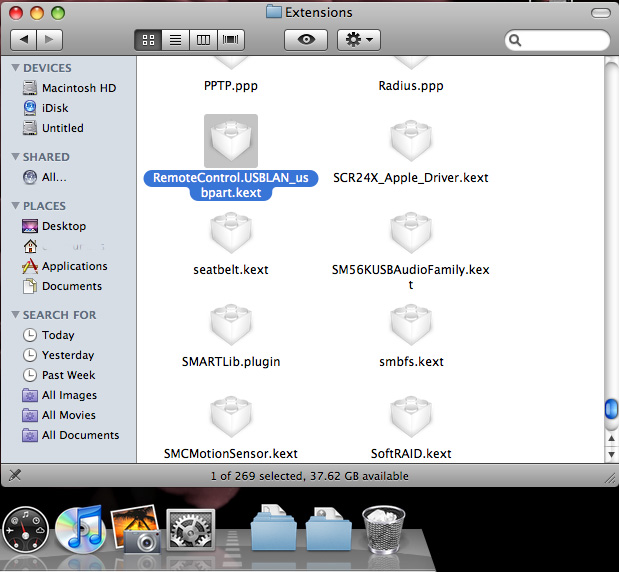
Task: Launch iTunes from the Dock
Action: click(80, 529)
